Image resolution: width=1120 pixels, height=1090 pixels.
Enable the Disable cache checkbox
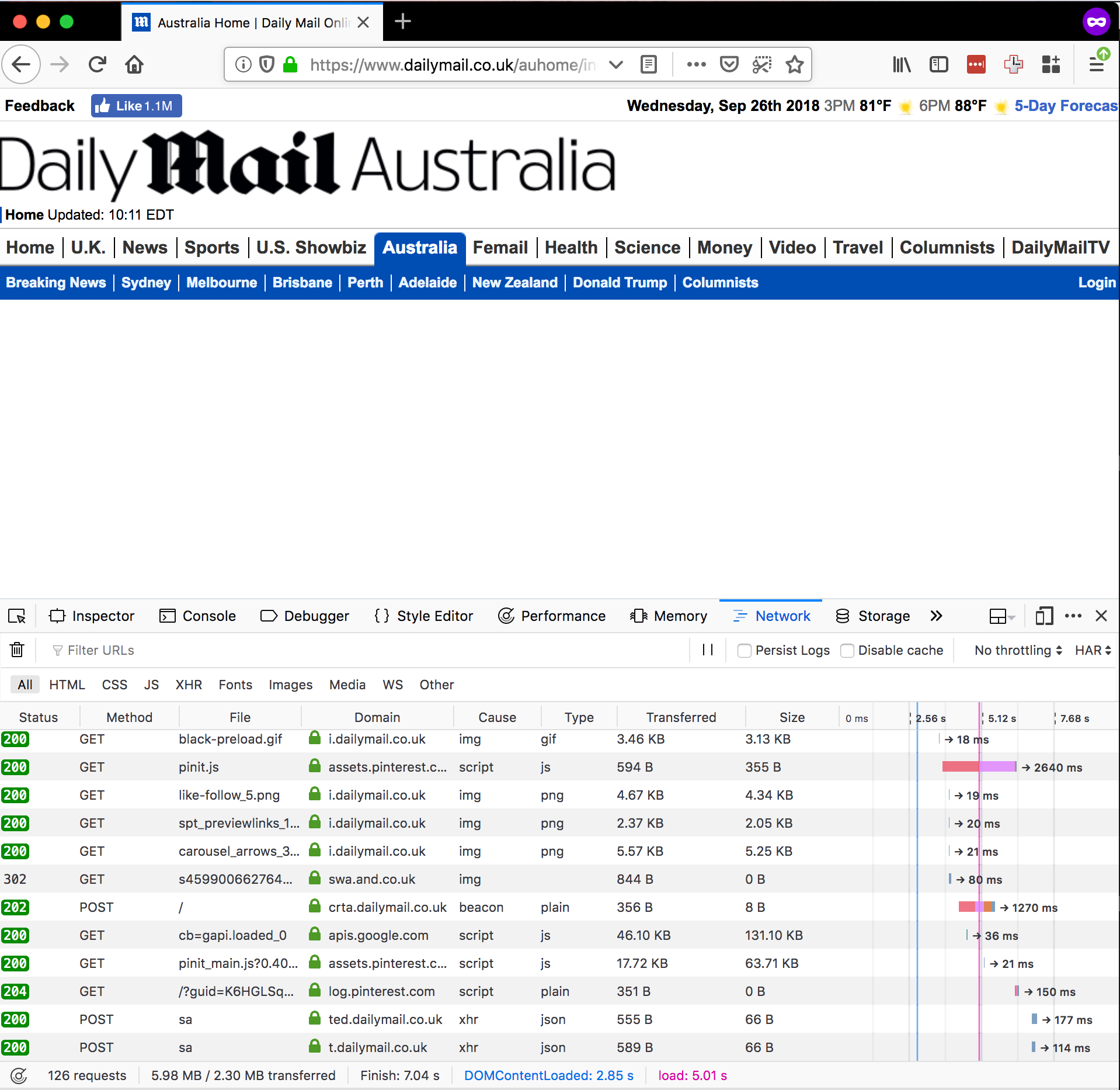(x=847, y=651)
